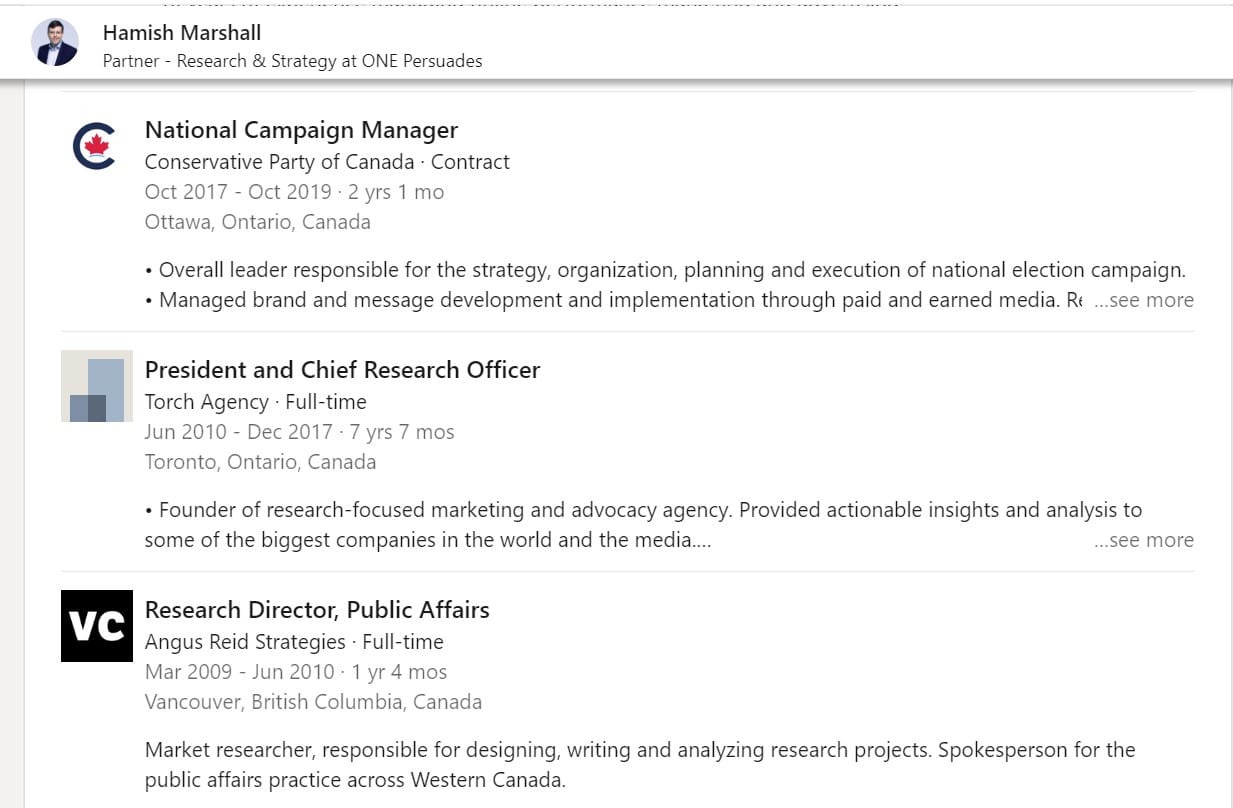Select the Vancouver, British Columbia location text

[x=313, y=702]
